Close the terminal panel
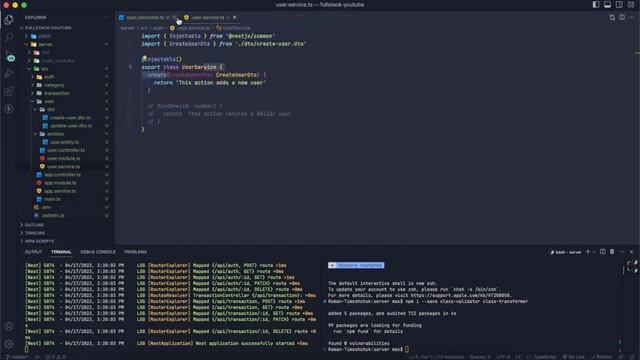The image size is (640, 360). pos(631,252)
